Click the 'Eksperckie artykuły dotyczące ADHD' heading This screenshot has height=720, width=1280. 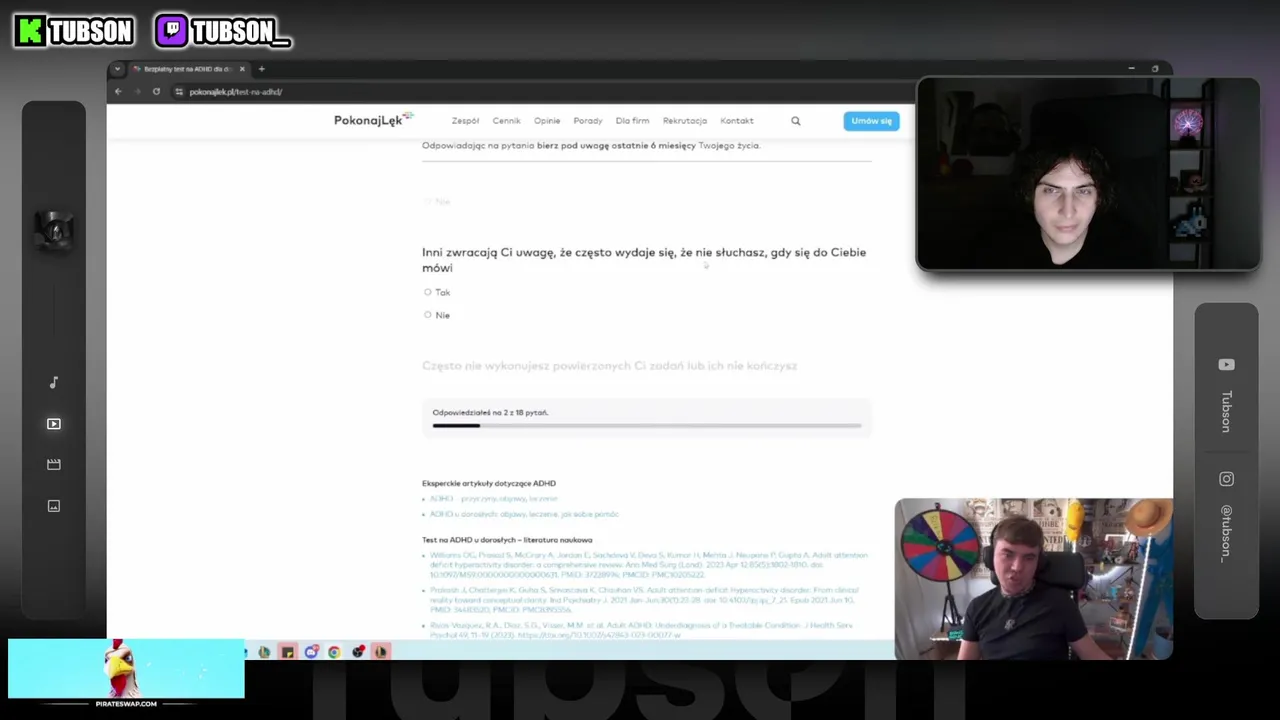pyautogui.click(x=489, y=483)
